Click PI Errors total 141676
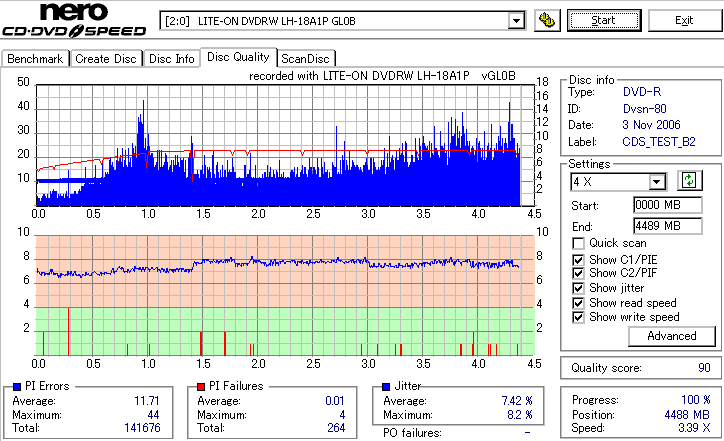 pos(142,428)
